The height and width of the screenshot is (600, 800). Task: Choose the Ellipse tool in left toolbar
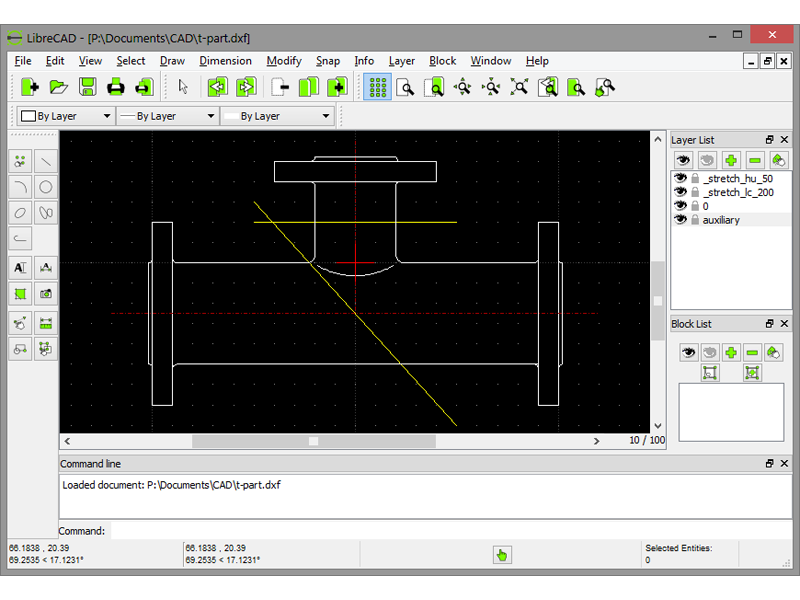[x=20, y=213]
